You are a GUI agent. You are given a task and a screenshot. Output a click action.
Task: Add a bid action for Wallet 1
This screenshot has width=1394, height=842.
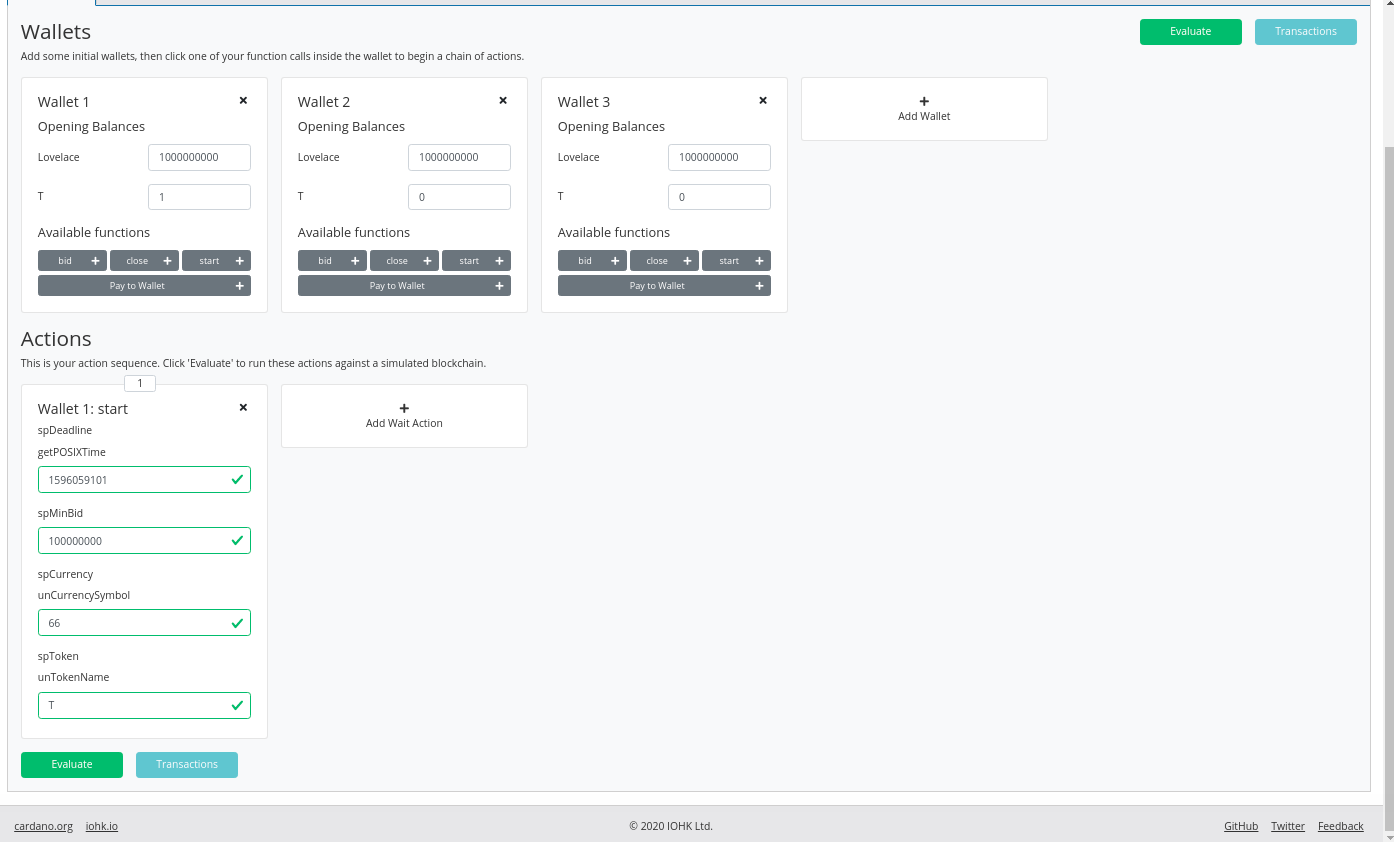point(72,261)
